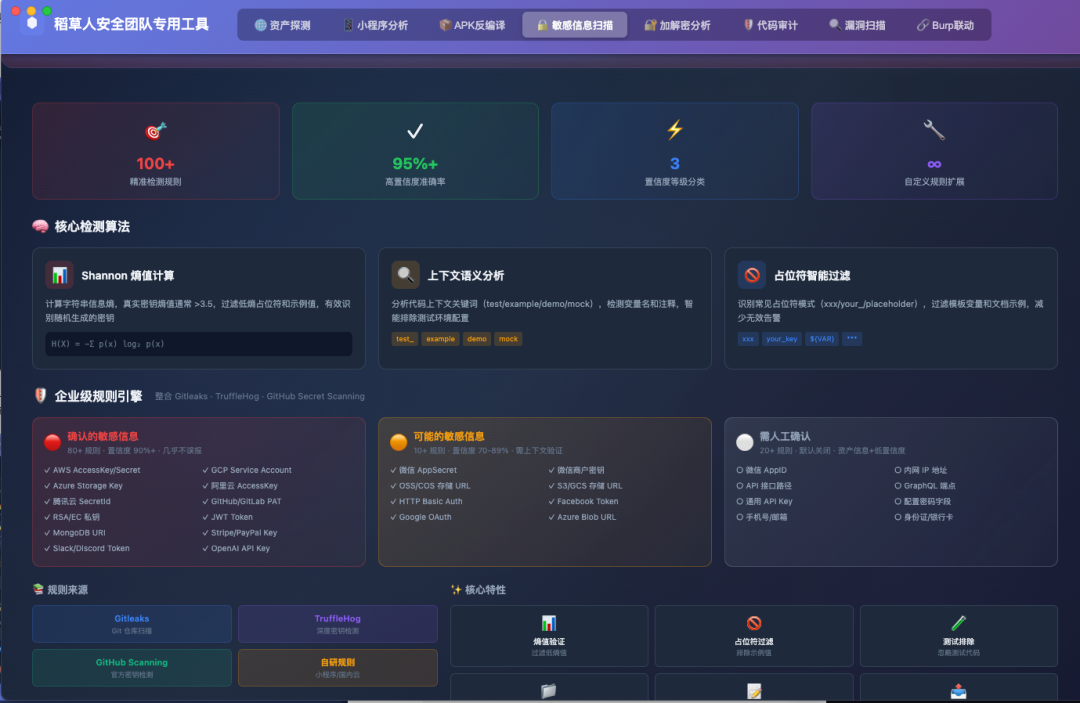Go to 加解密分析 tab

677,25
